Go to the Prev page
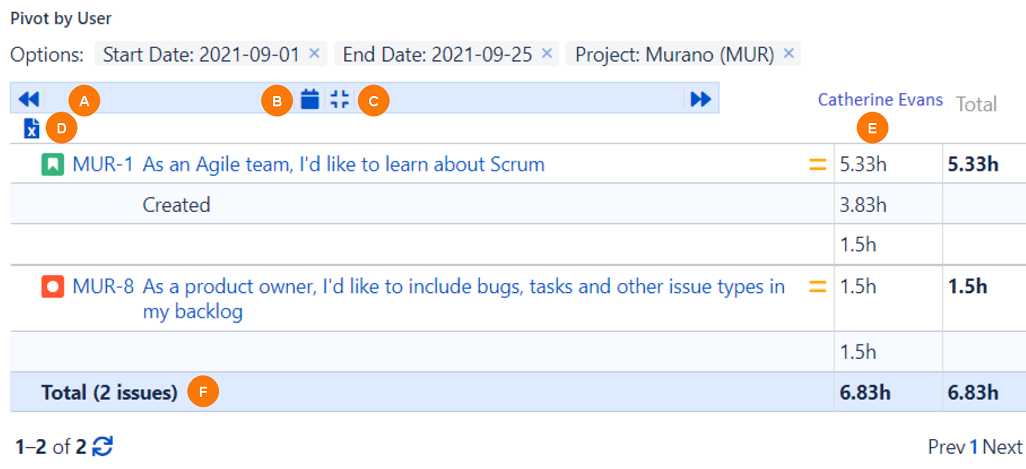Viewport: 1026px width, 469px height. [x=946, y=447]
